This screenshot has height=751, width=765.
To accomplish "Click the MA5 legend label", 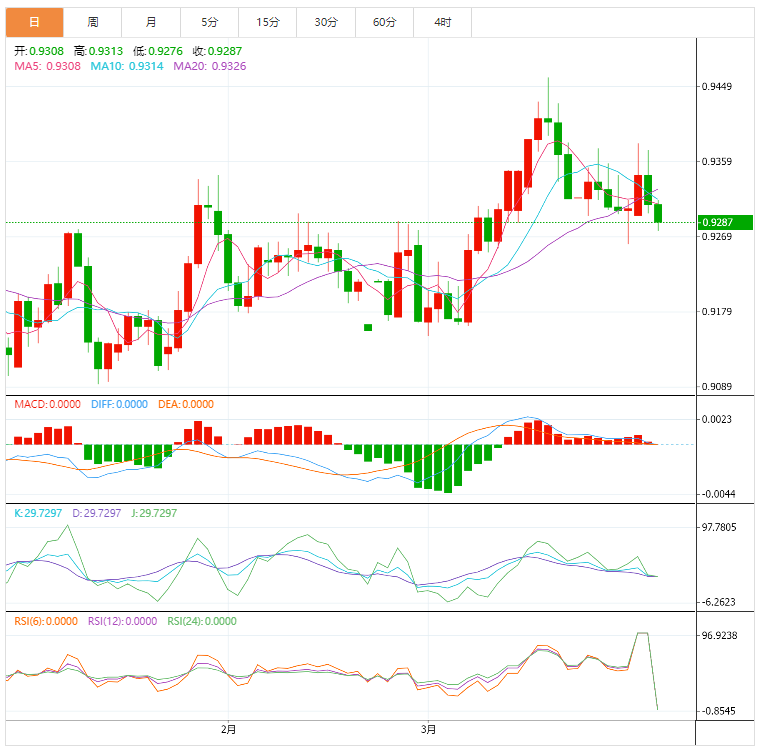I will 46,66.
